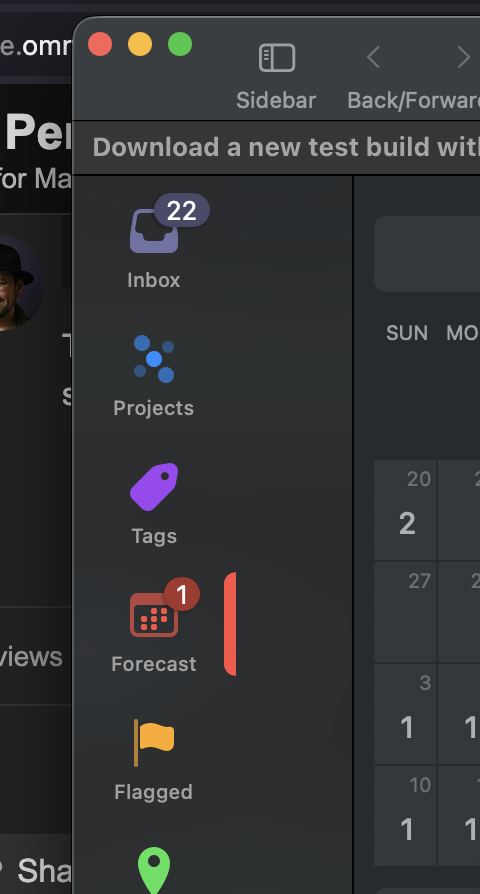Open the Forecast calendar perspective
480x894 pixels.
[154, 627]
